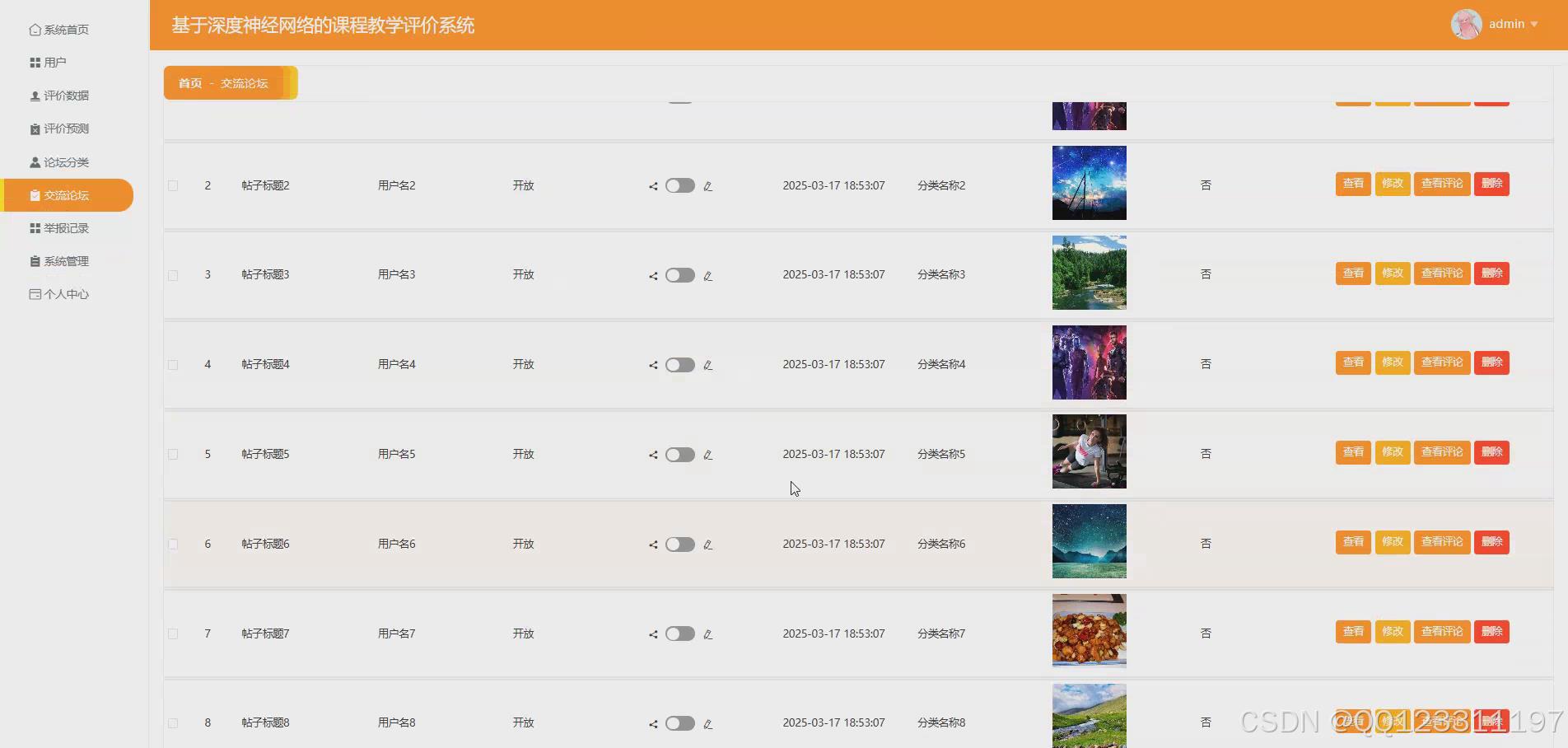Click the text 帖子标题4
Screen dimensions: 1568x748
pos(265,364)
